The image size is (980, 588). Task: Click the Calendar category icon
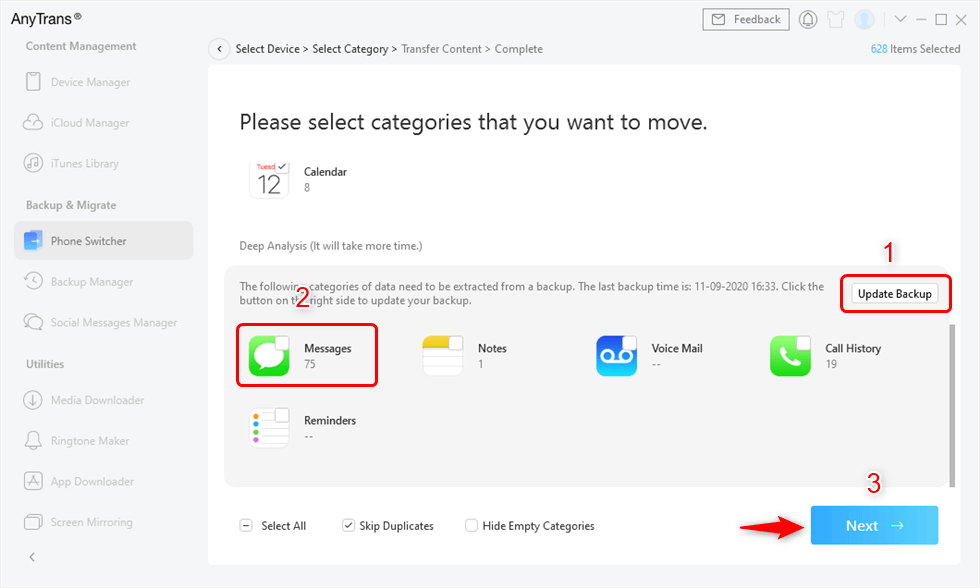tap(269, 180)
